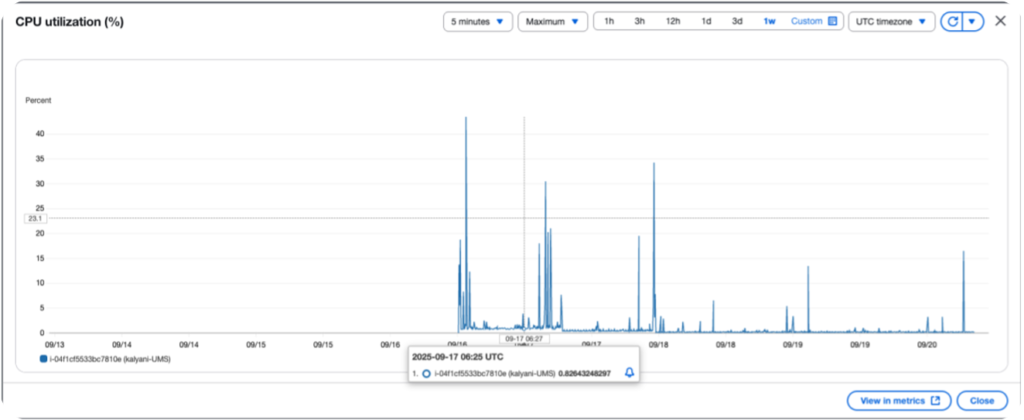The width and height of the screenshot is (1024, 420).
Task: Select the 3d time range
Action: click(737, 21)
